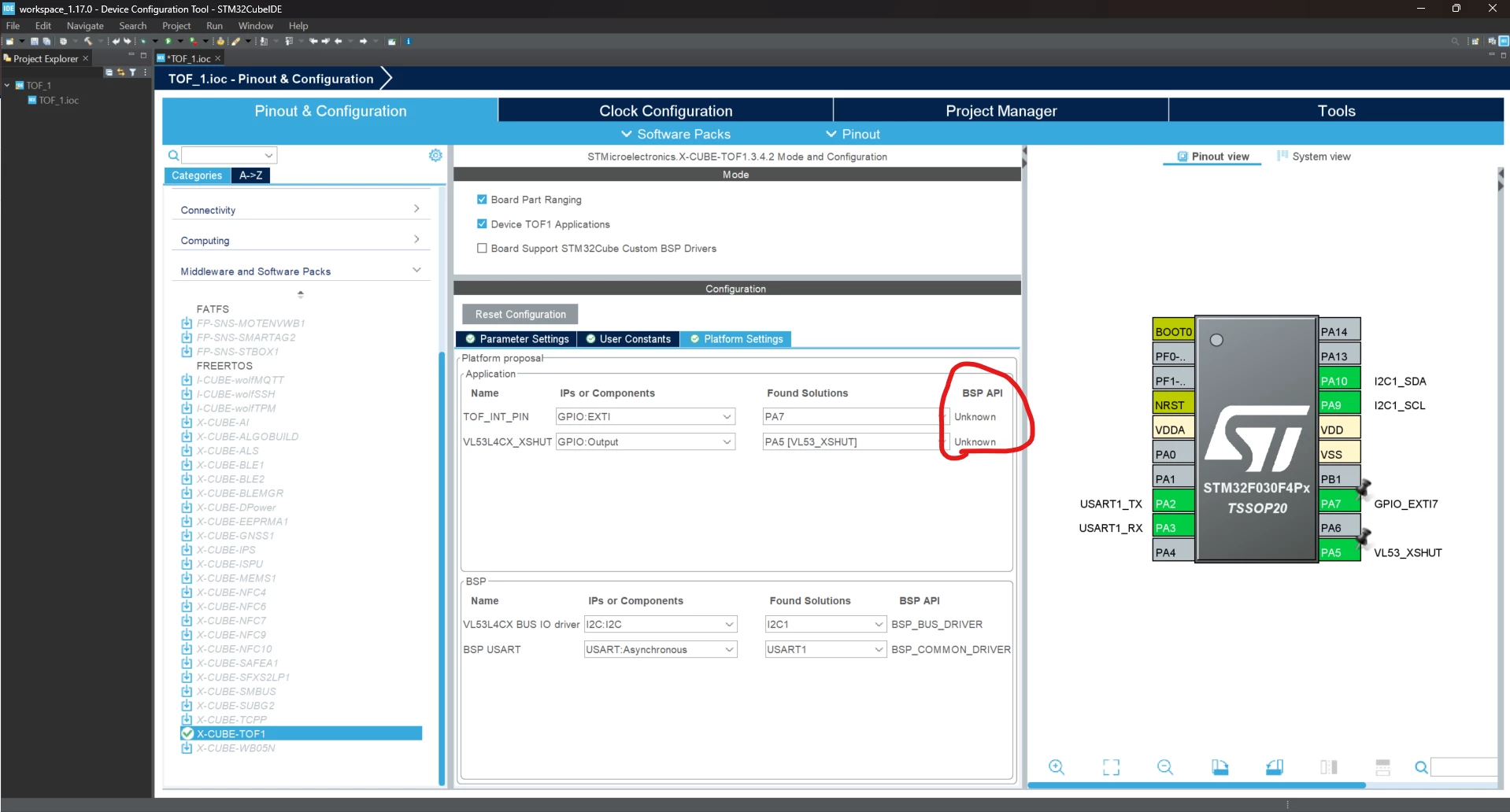
Task: Click the blue information icon in toolbar
Action: coord(408,41)
